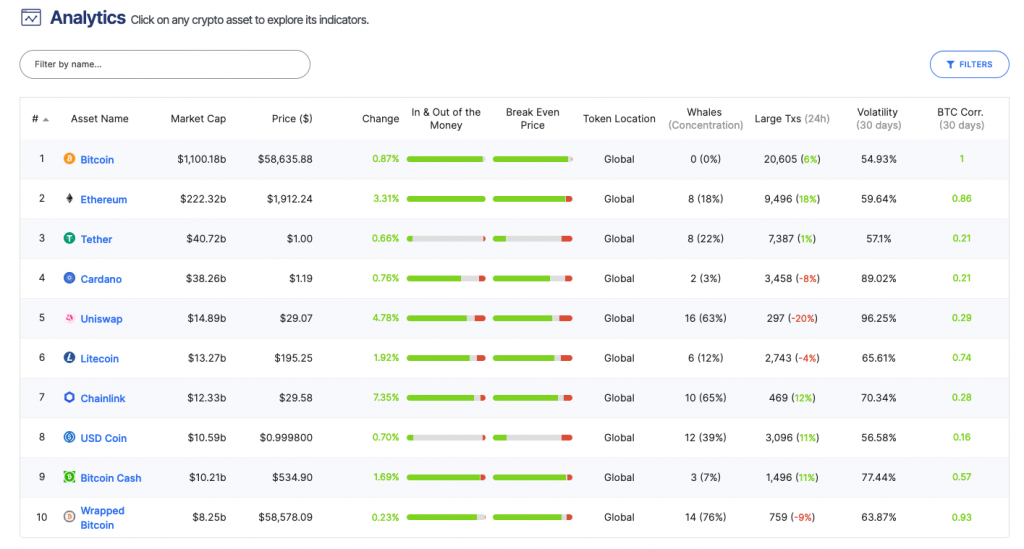
Task: Open the Tether asset link
Action: [x=97, y=240]
